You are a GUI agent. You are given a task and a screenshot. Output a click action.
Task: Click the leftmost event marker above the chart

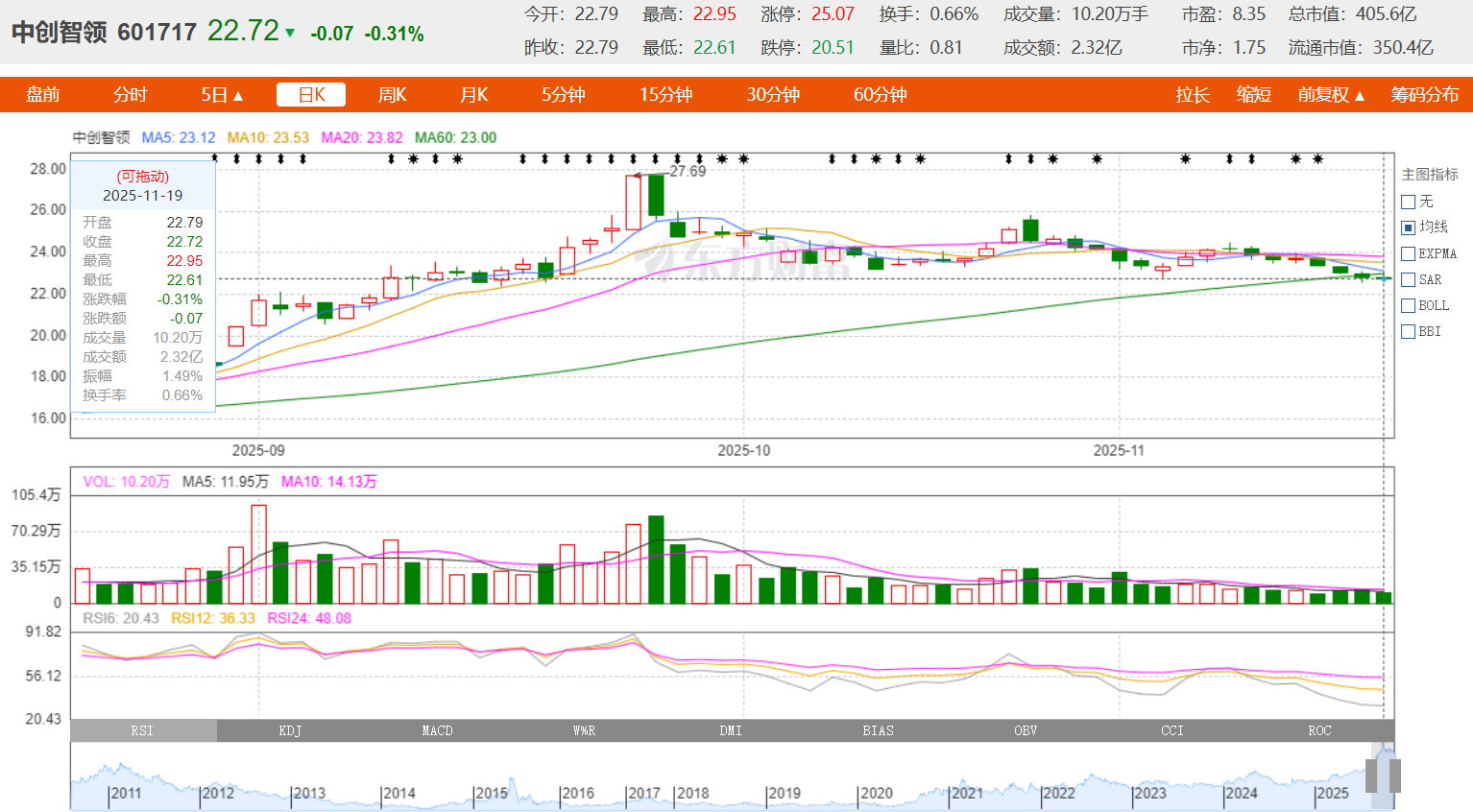tap(215, 158)
